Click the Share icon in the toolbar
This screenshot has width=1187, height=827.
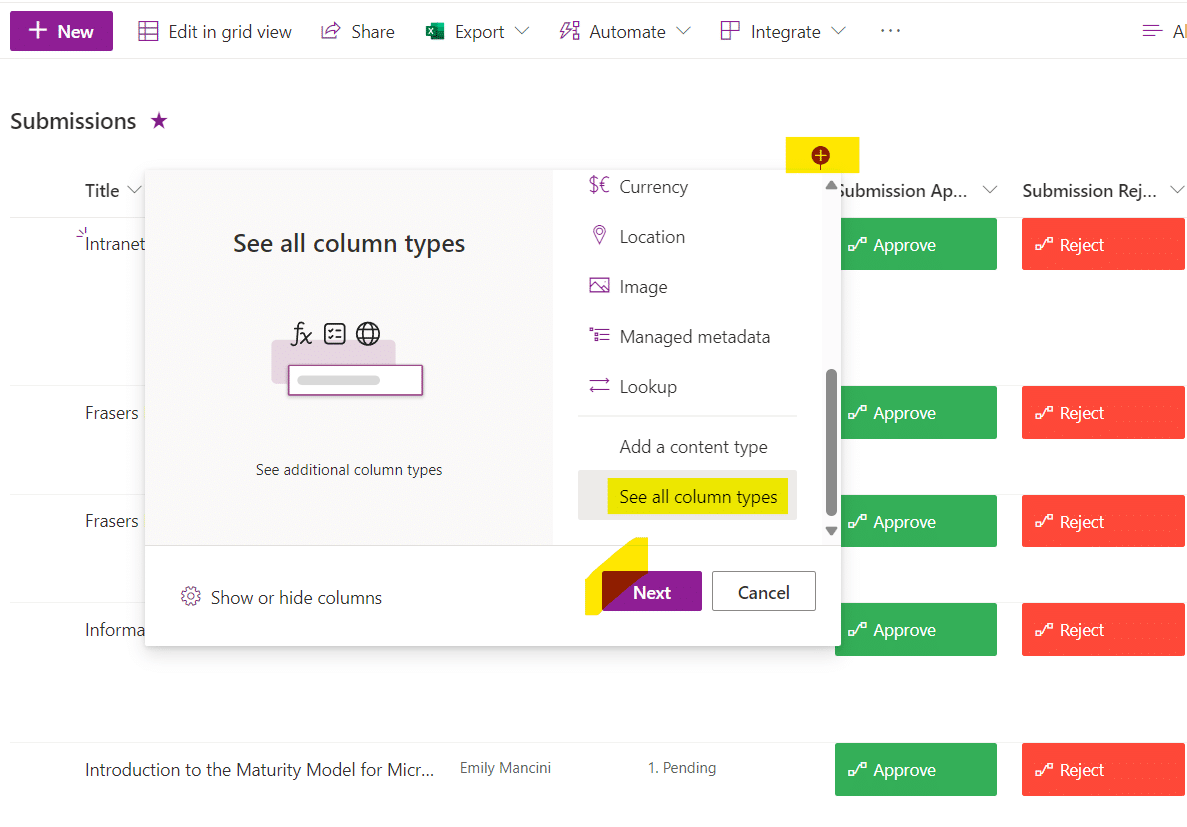click(x=330, y=31)
